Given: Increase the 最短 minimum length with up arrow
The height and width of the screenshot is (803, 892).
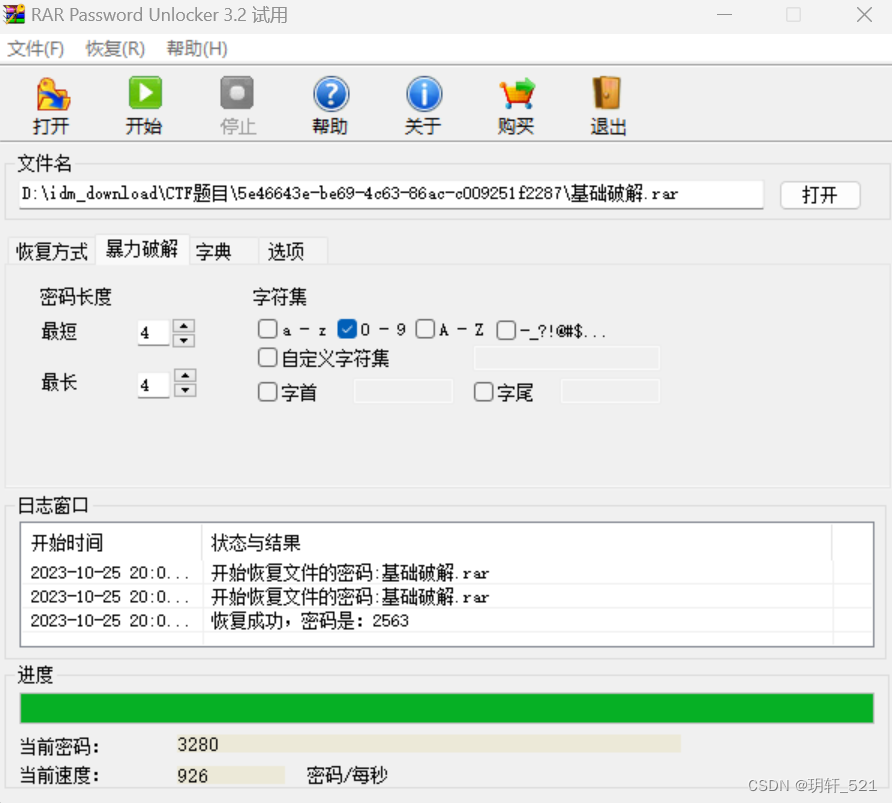Looking at the screenshot, I should (x=184, y=326).
